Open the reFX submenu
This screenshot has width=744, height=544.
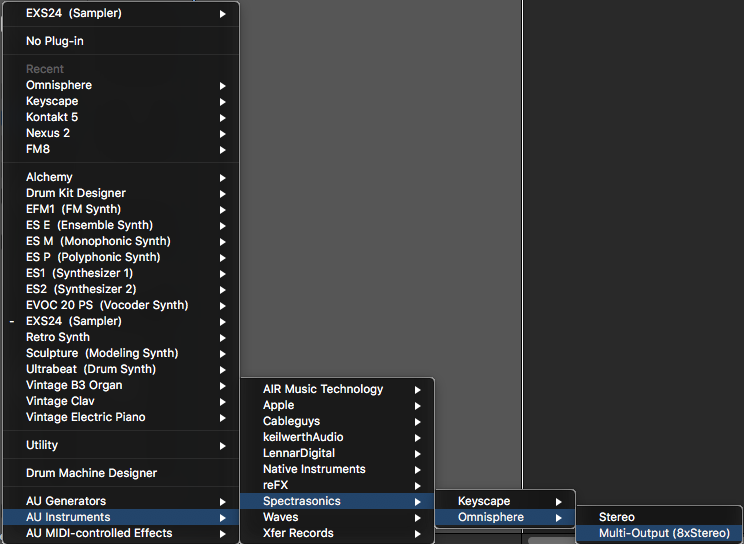(337, 486)
